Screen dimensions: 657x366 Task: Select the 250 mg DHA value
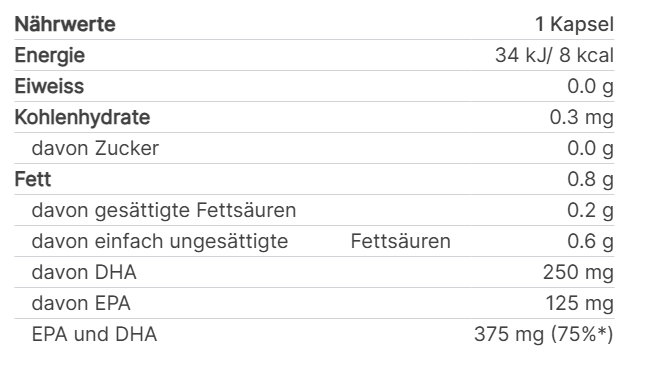[578, 273]
